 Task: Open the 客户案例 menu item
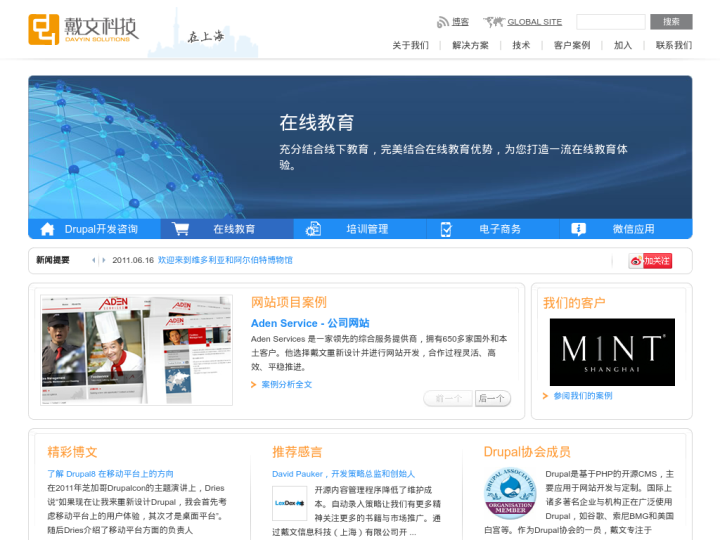[x=572, y=45]
